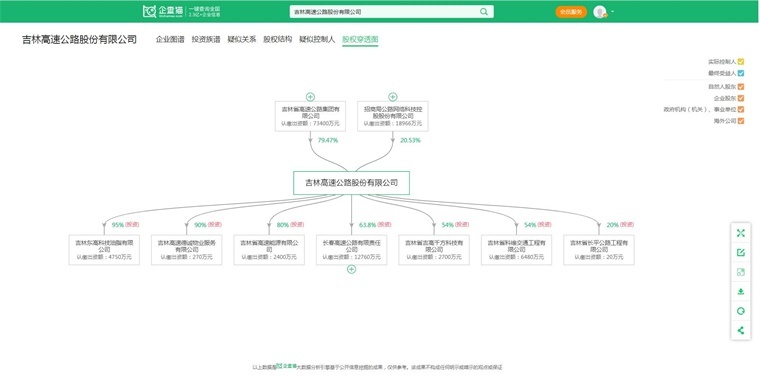This screenshot has height=377, width=760.
Task: Switch to the 股权结构 tab
Action: coord(277,40)
